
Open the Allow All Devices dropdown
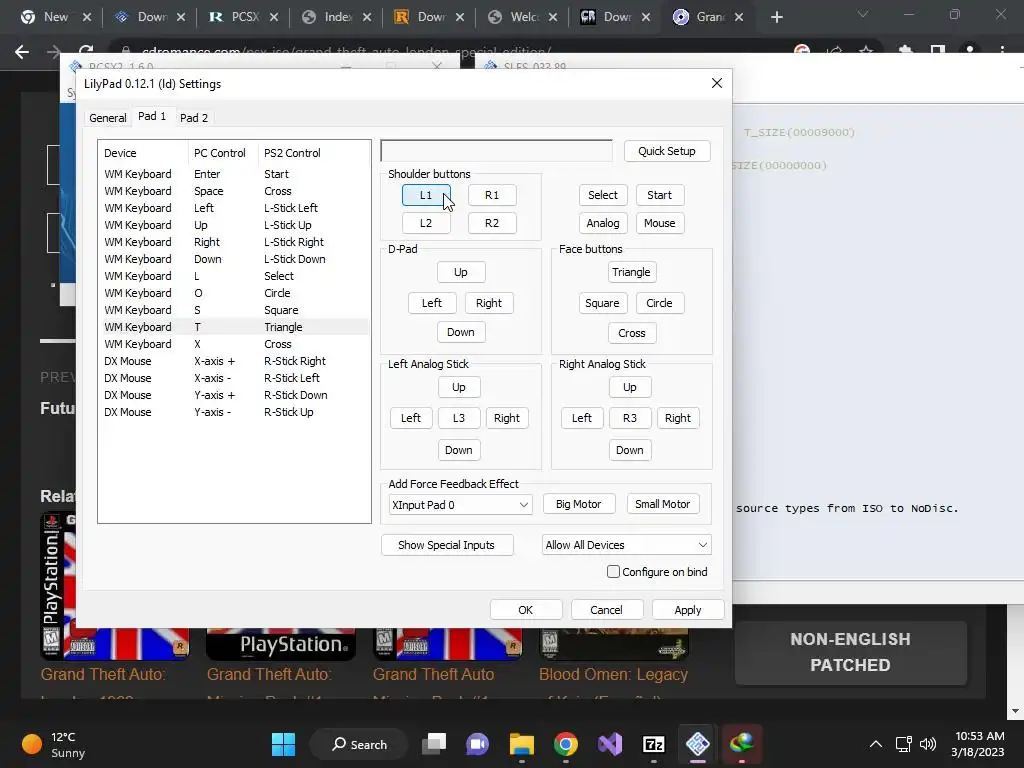pos(626,545)
